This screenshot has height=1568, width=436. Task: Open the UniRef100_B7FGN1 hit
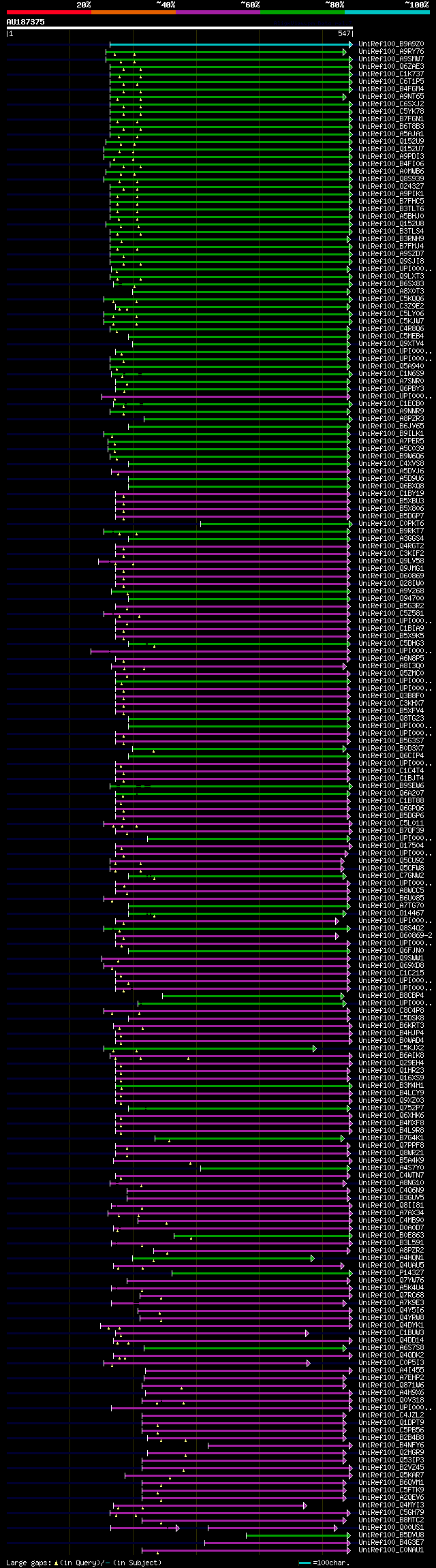click(391, 119)
